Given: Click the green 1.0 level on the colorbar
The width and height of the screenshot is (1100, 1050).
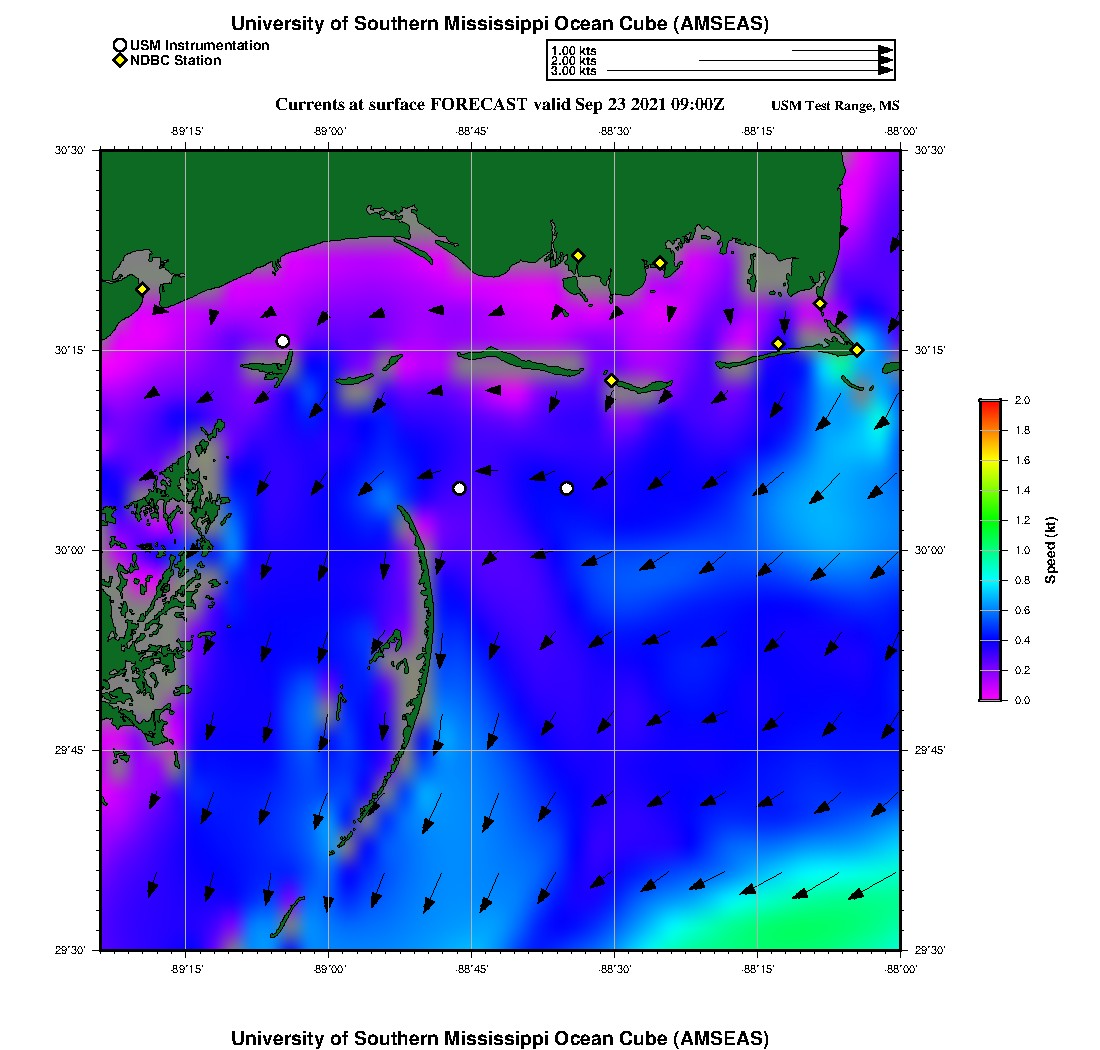Looking at the screenshot, I should point(991,550).
